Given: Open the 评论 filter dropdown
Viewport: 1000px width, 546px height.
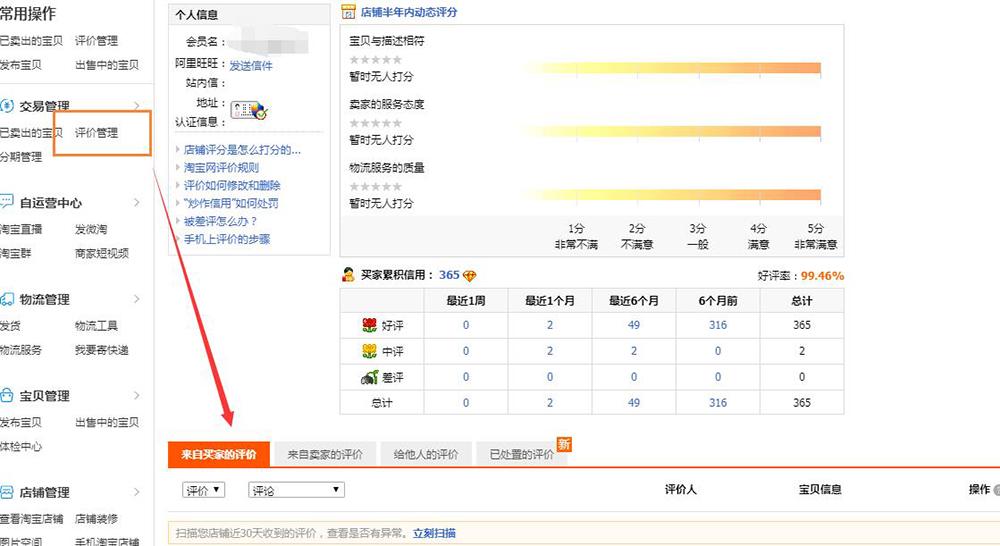Looking at the screenshot, I should [296, 490].
